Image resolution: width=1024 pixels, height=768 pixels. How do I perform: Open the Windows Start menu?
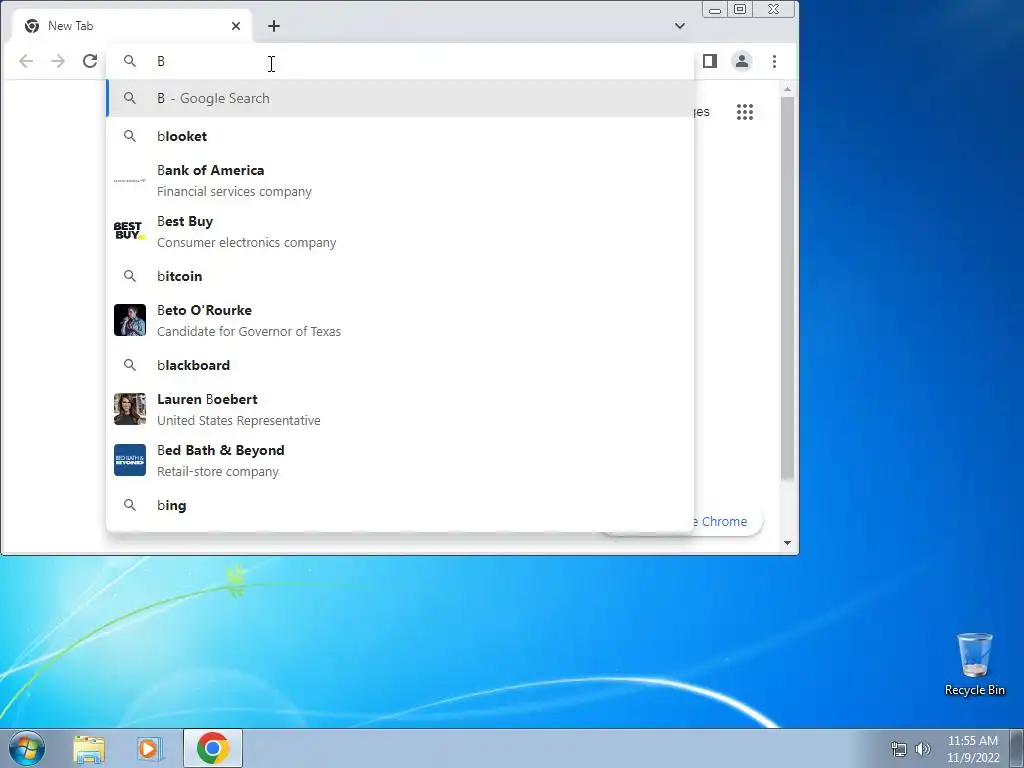point(27,748)
